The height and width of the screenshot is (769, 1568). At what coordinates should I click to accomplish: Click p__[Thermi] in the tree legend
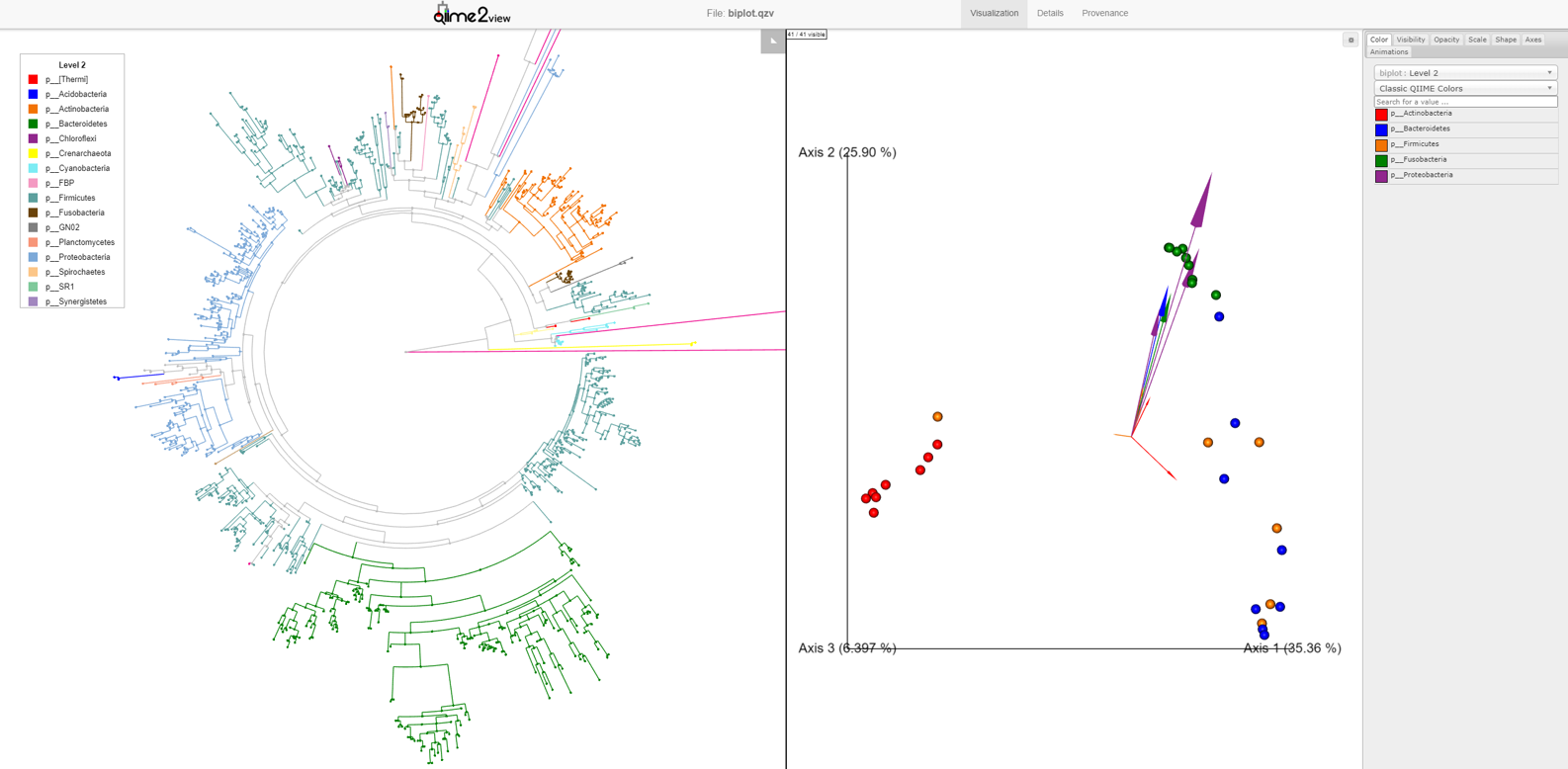(x=66, y=79)
